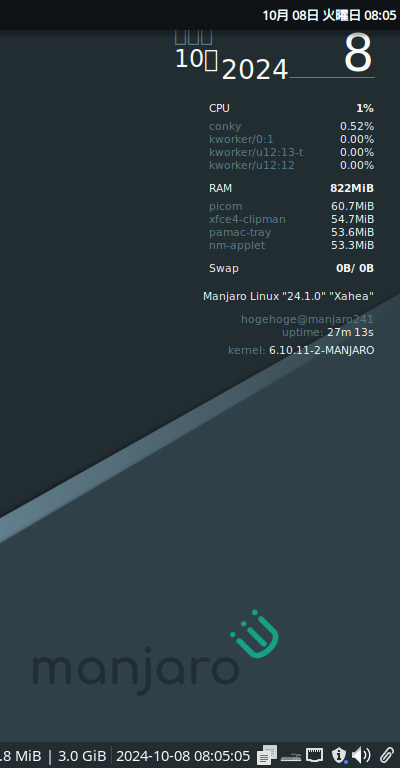Click the Manjaro Linux "24.1.0" "Xahea" line
This screenshot has width=400, height=768.
tap(288, 296)
